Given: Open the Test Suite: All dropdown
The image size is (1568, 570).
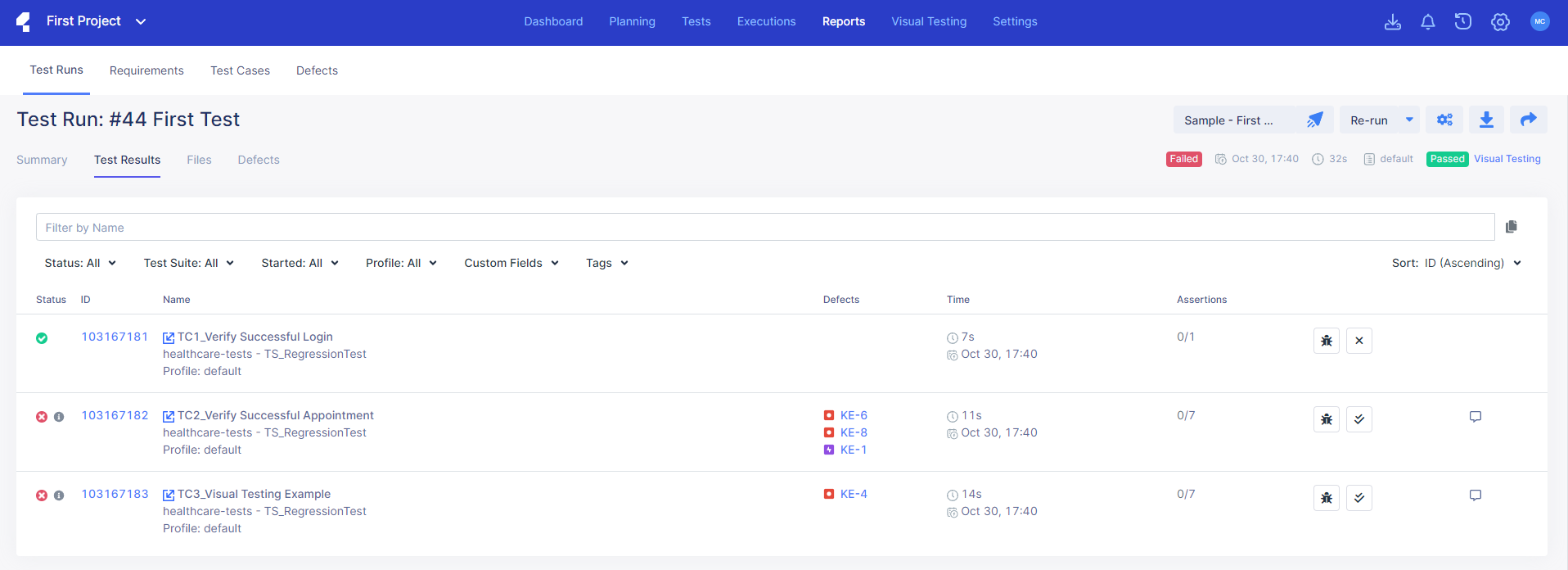Looking at the screenshot, I should click(188, 263).
